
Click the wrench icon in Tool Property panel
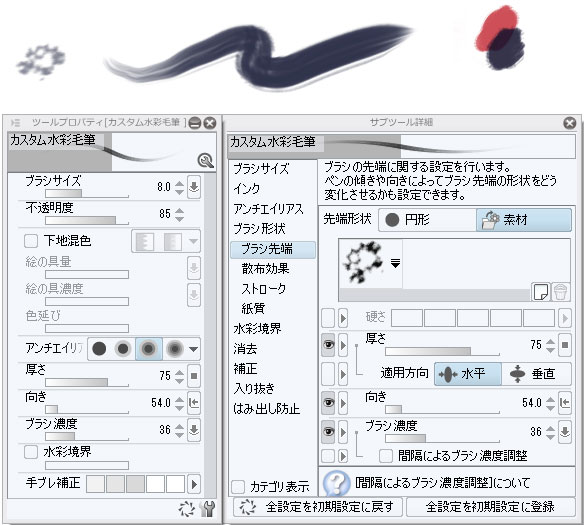pos(207,509)
